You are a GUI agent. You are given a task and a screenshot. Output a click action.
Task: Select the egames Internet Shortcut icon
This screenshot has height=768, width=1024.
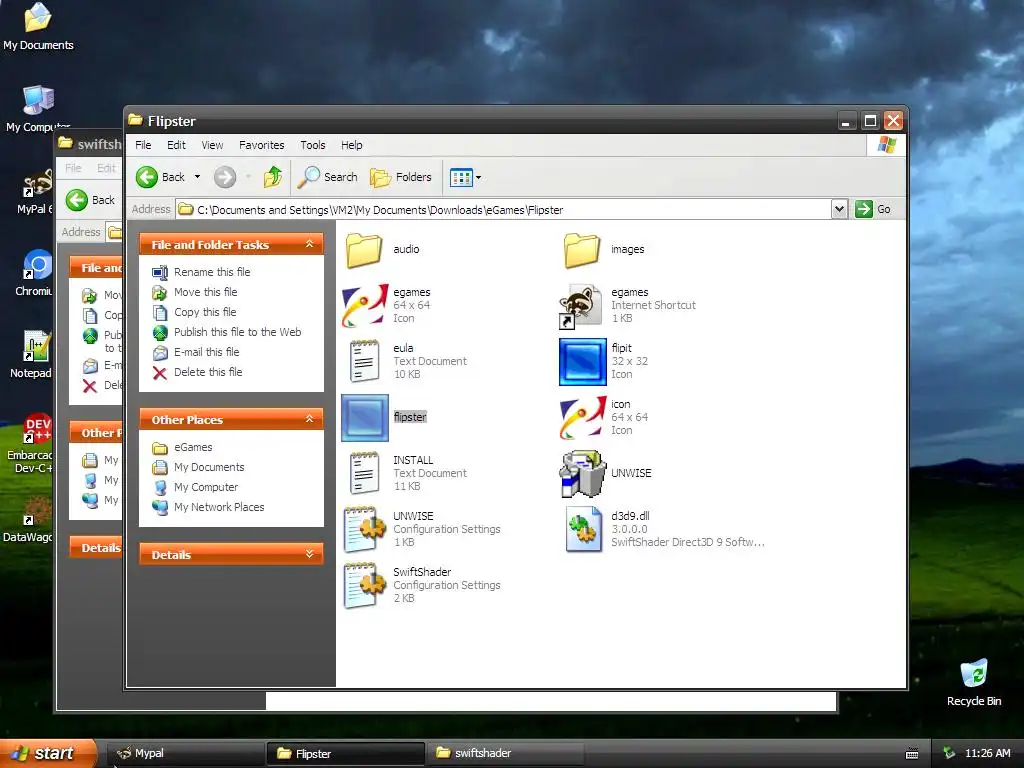coord(581,305)
